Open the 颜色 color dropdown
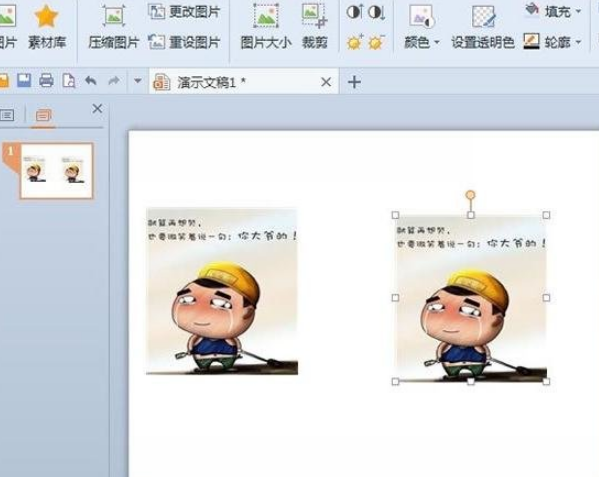 click(x=422, y=26)
